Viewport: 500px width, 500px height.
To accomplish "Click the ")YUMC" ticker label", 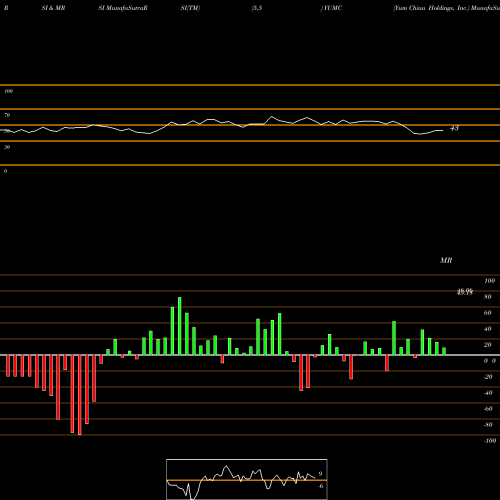I will coord(331,8).
